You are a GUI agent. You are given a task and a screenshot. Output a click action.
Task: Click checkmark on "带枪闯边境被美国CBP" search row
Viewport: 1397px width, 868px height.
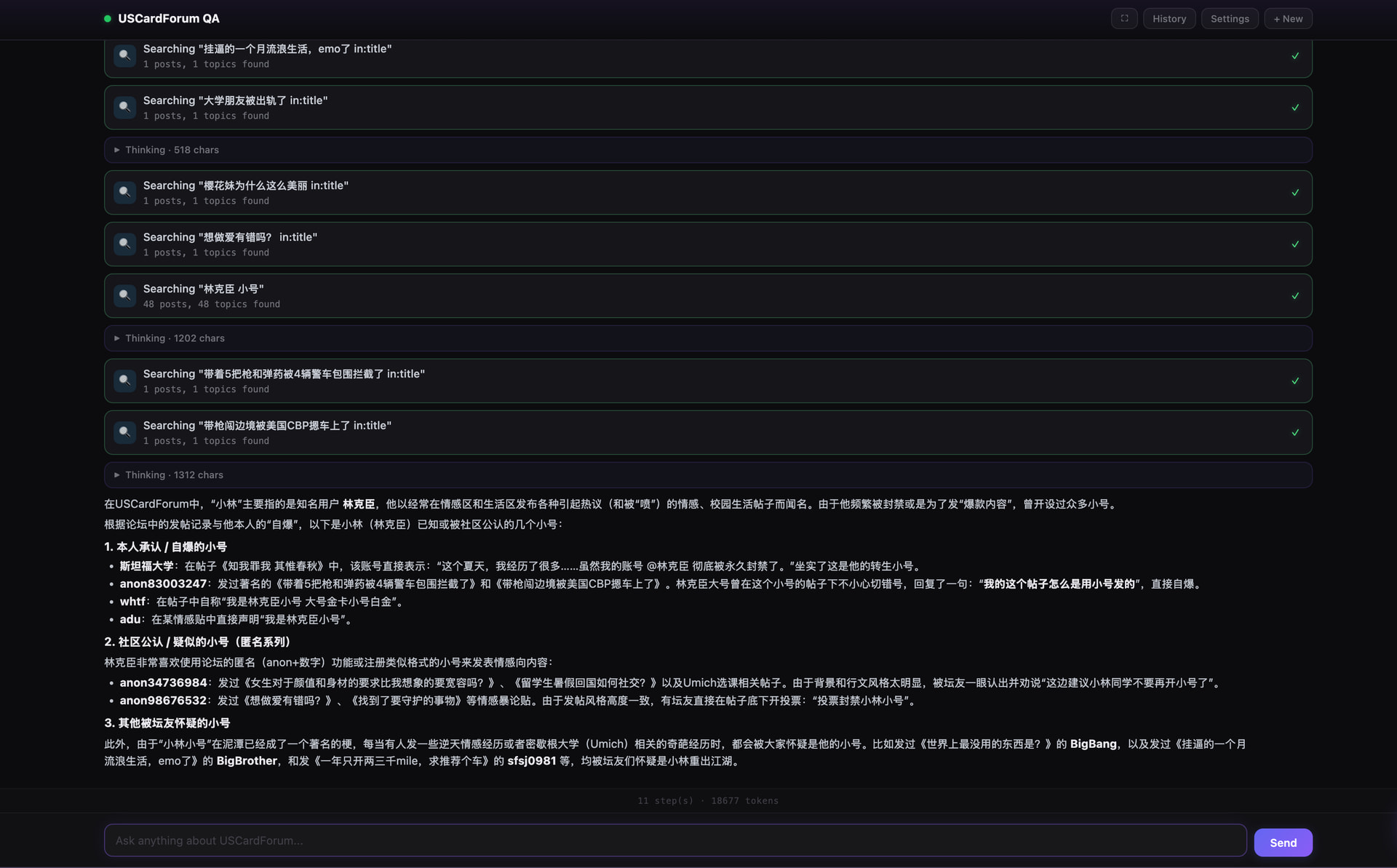pyautogui.click(x=1294, y=433)
